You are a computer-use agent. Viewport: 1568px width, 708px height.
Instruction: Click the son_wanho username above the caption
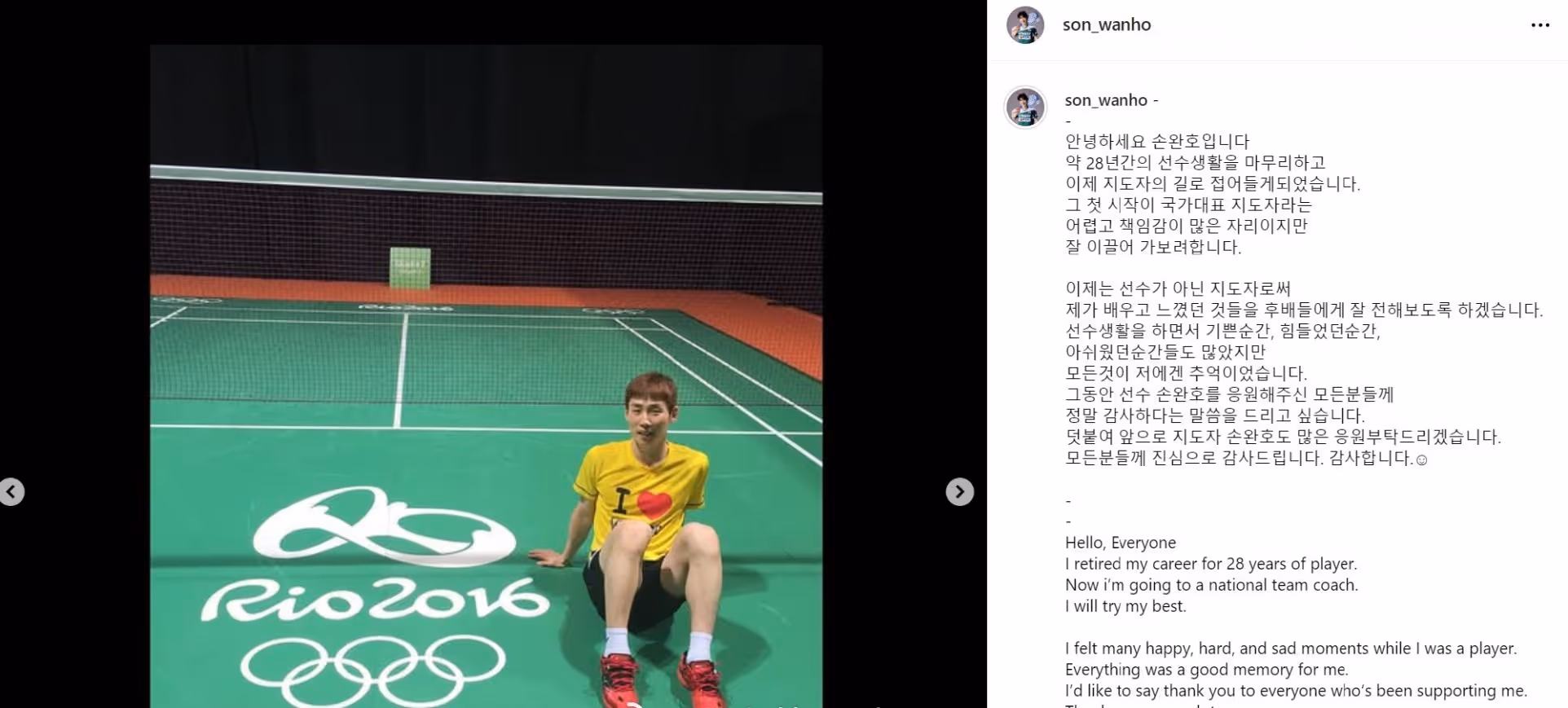(x=1105, y=100)
